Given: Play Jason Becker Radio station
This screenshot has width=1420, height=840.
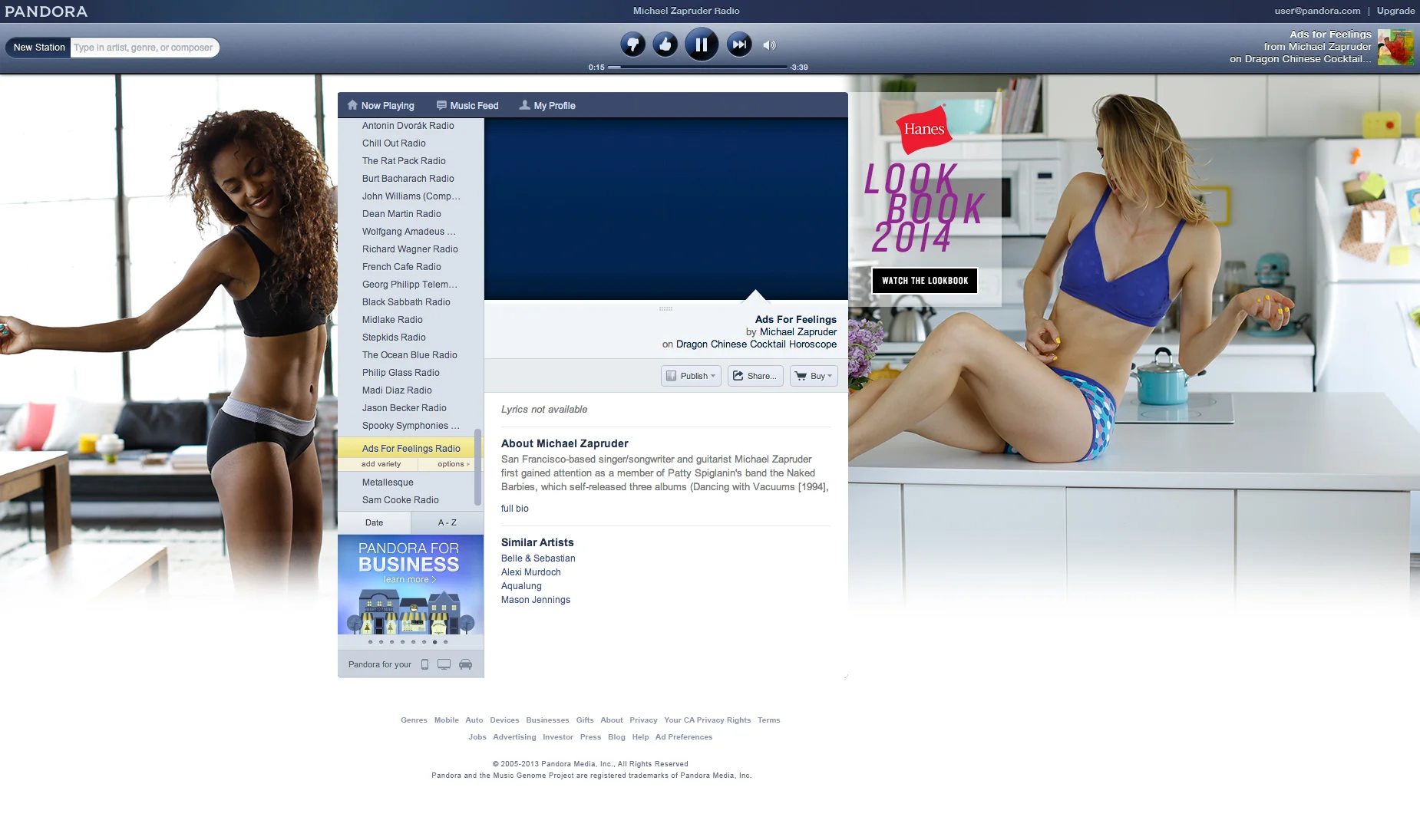Looking at the screenshot, I should [x=404, y=408].
